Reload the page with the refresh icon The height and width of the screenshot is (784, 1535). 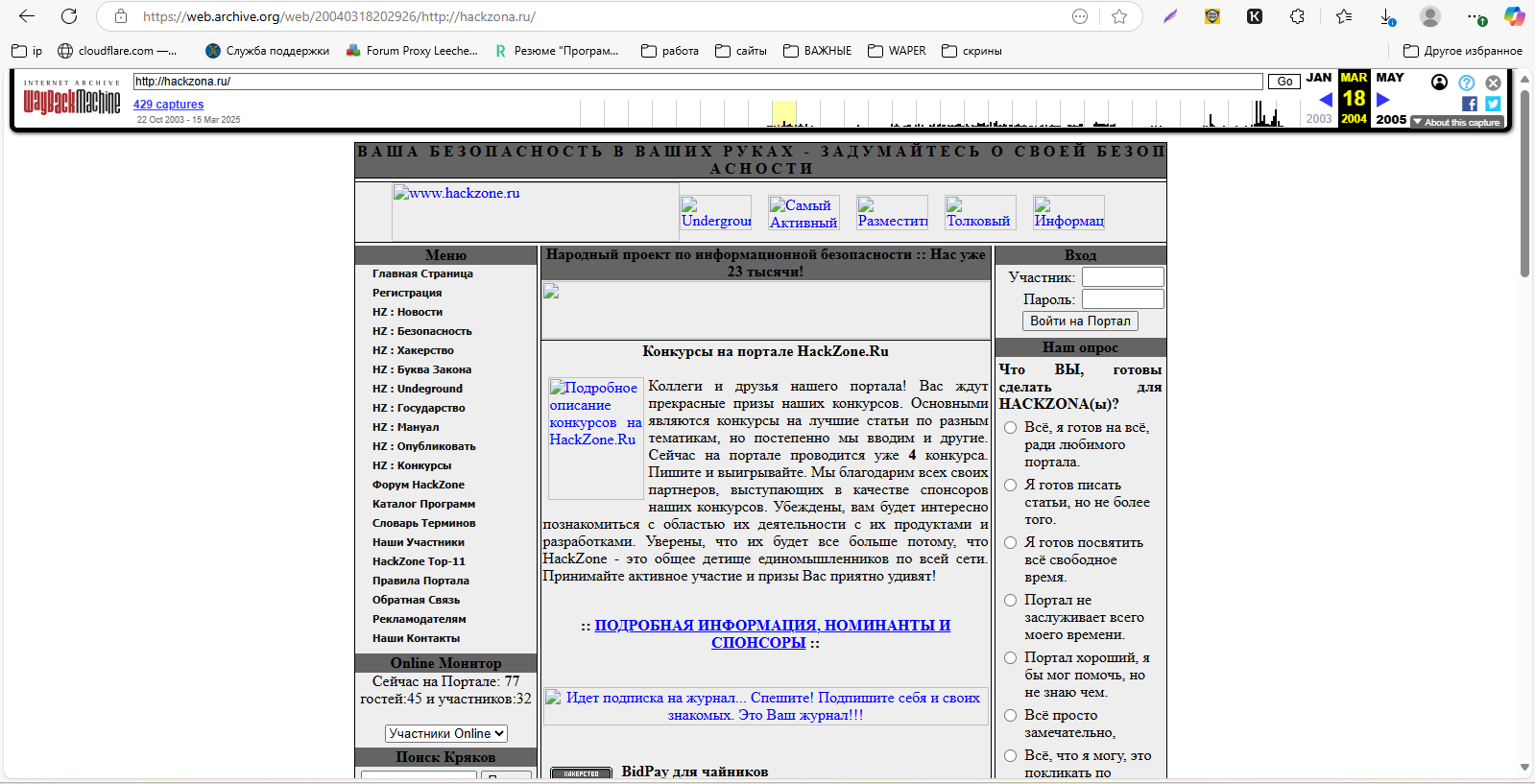click(69, 16)
